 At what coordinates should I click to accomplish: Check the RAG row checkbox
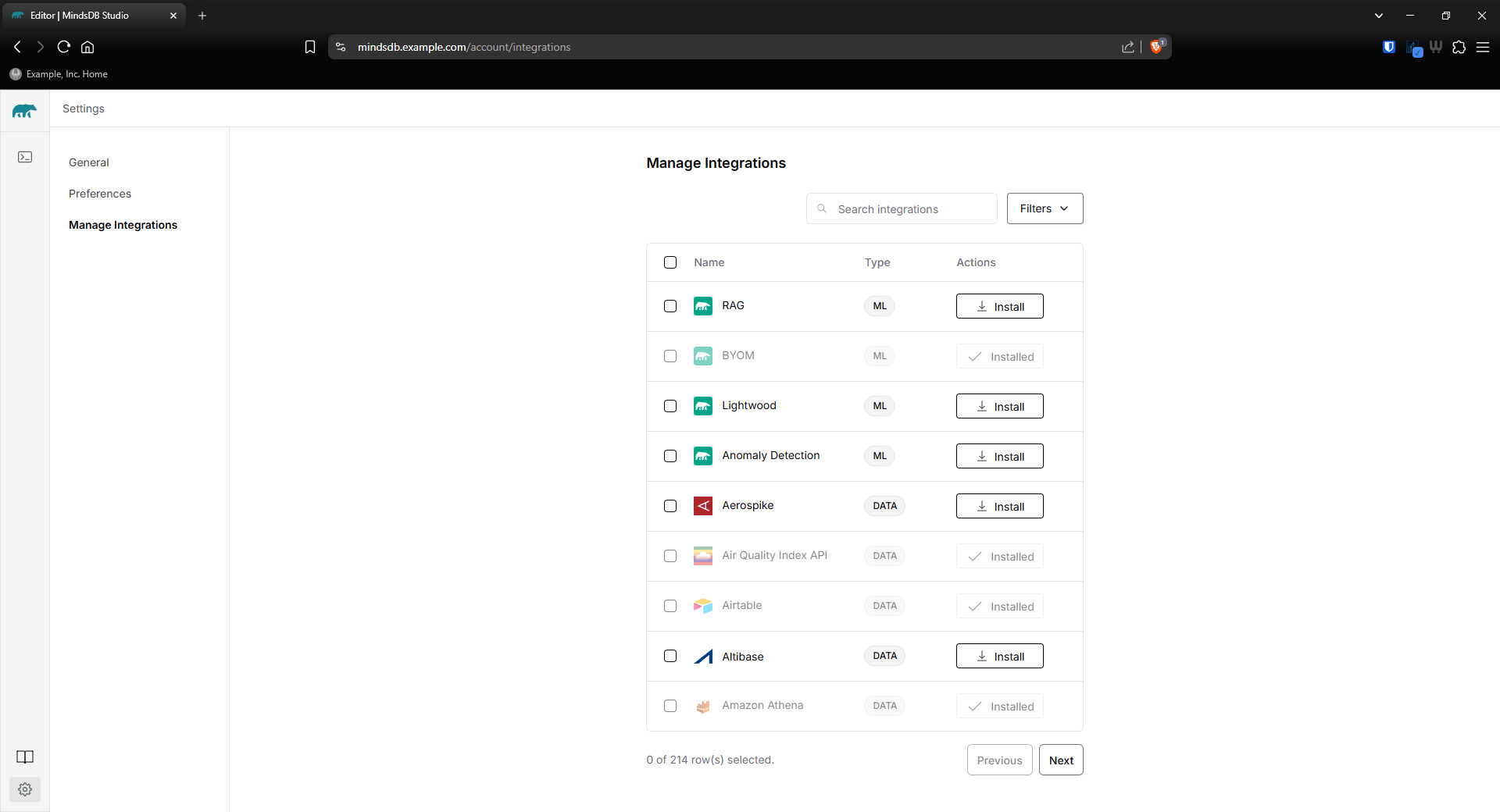point(670,306)
